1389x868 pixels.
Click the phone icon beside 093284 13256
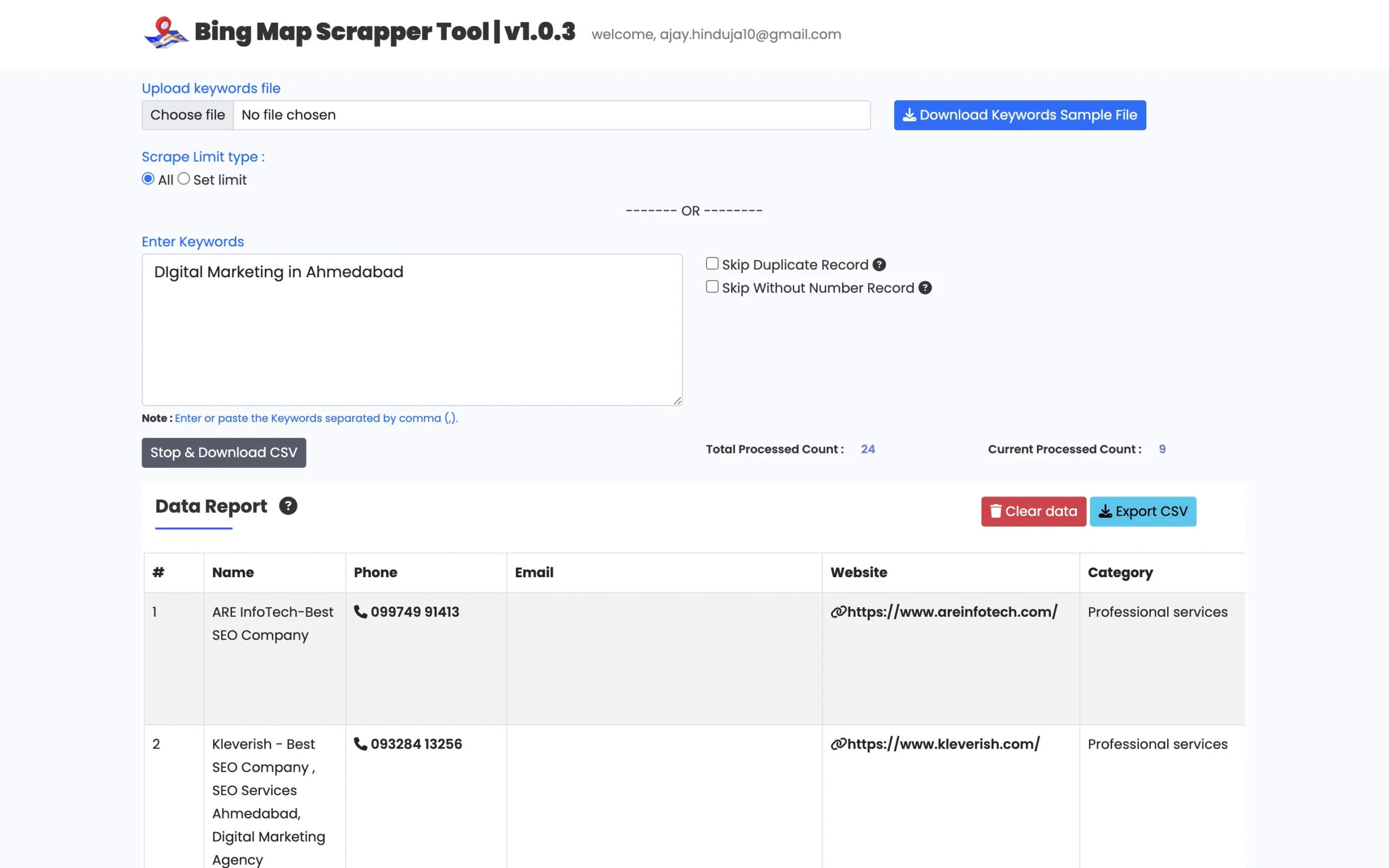(x=360, y=743)
